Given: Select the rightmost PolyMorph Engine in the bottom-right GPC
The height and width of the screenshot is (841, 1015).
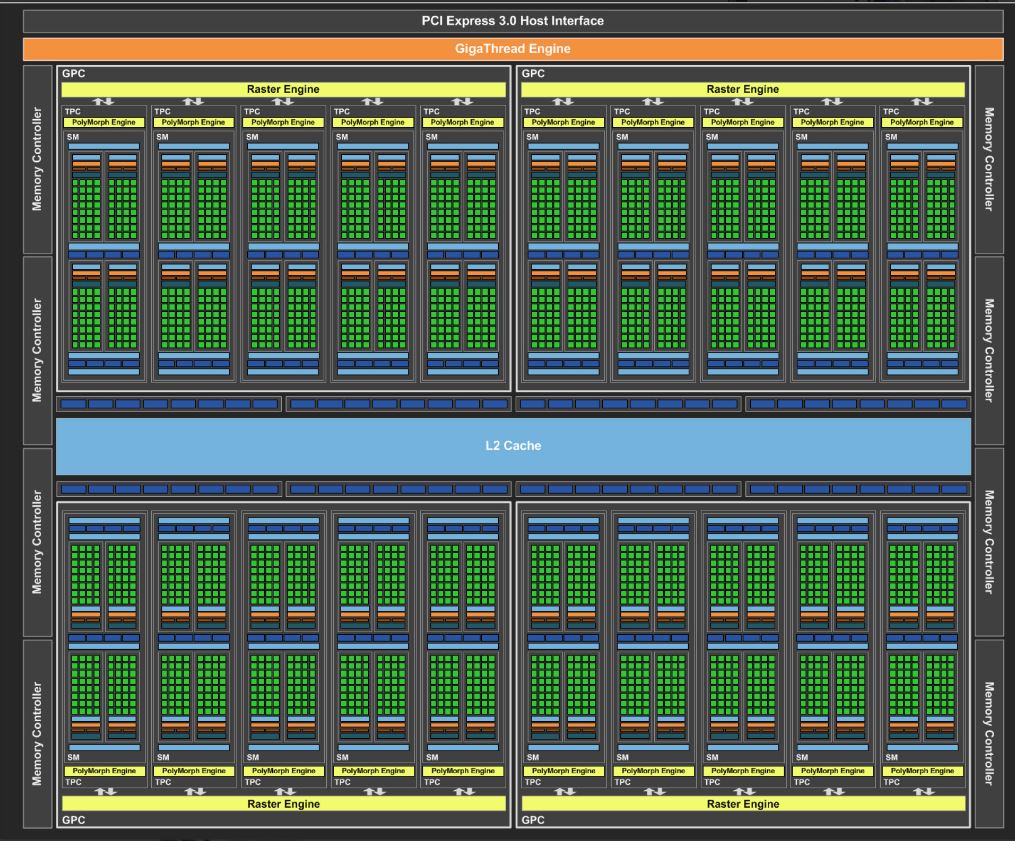Looking at the screenshot, I should (924, 771).
